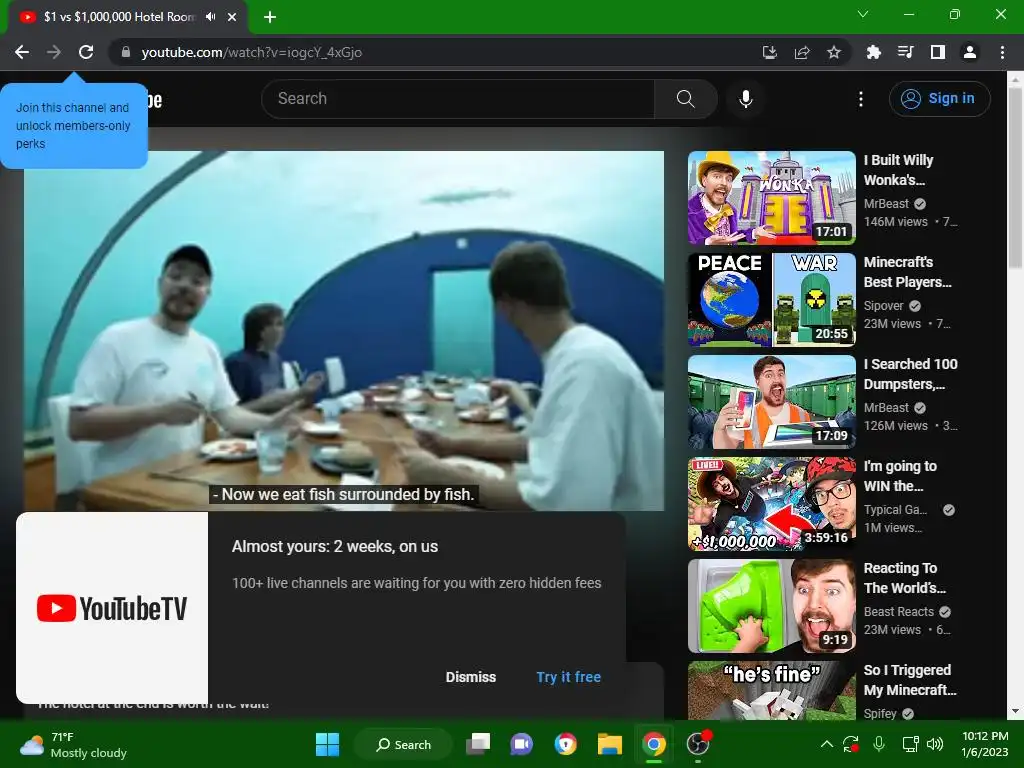Click the system tray microphone icon
This screenshot has height=768, width=1024.
(879, 744)
